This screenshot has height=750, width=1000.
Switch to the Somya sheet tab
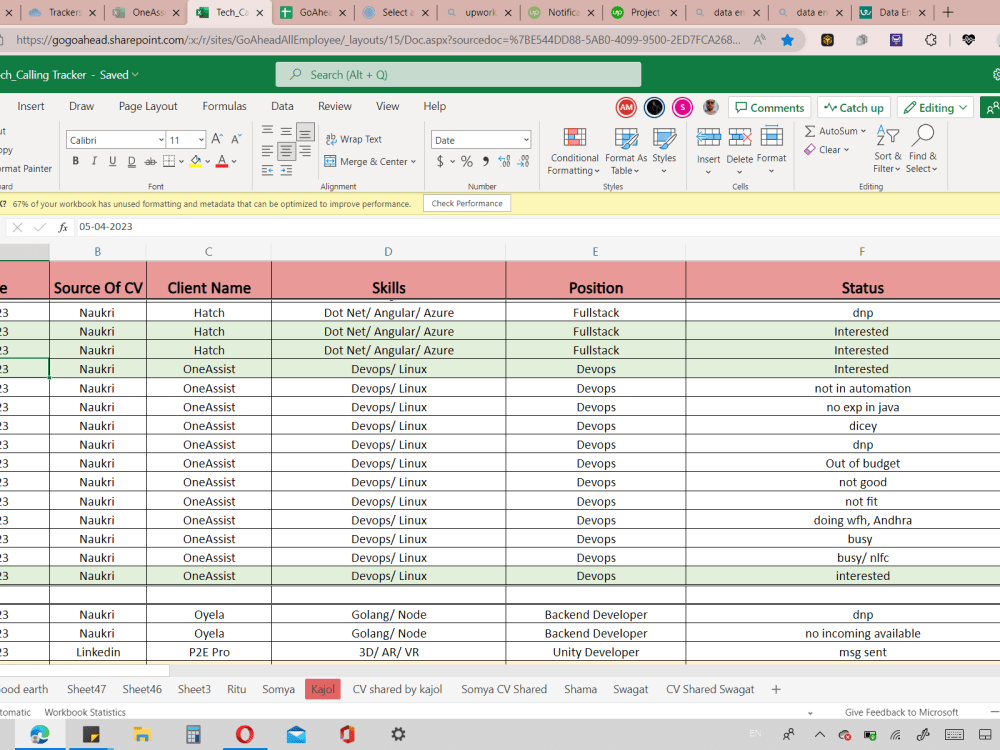(278, 689)
